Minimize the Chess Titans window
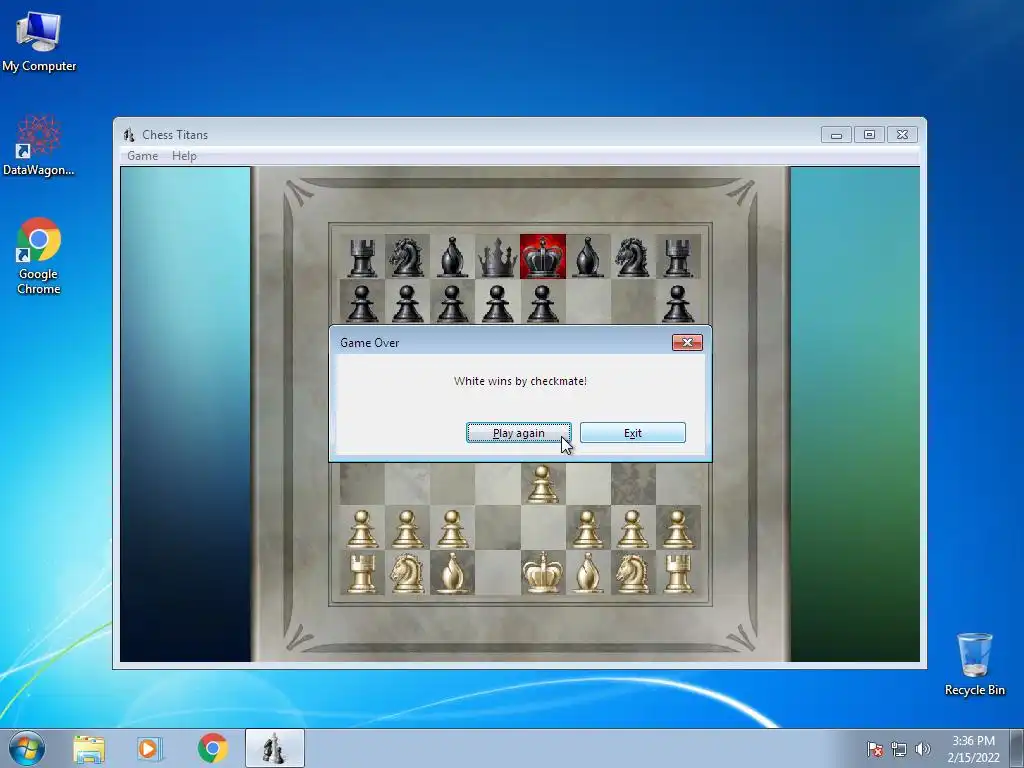1024x768 pixels. point(837,135)
